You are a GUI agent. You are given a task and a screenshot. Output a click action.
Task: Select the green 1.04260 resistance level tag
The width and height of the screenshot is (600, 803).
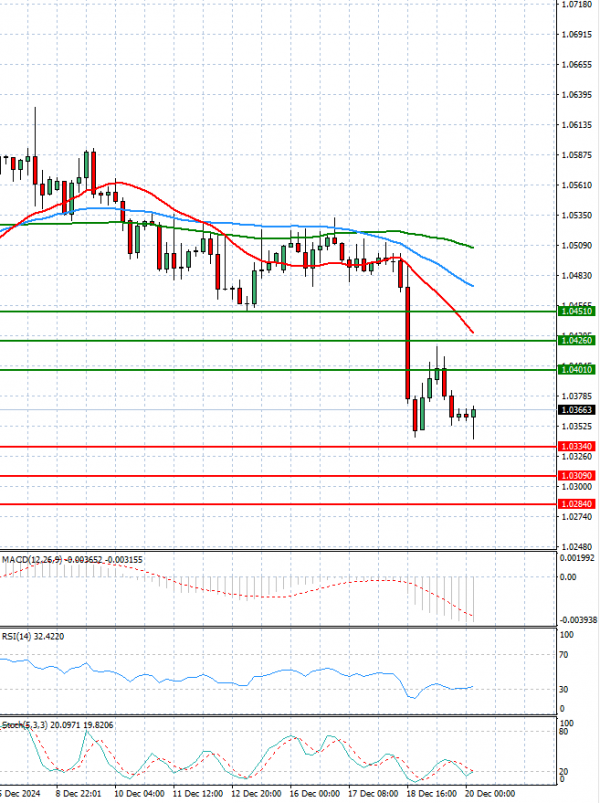(577, 340)
